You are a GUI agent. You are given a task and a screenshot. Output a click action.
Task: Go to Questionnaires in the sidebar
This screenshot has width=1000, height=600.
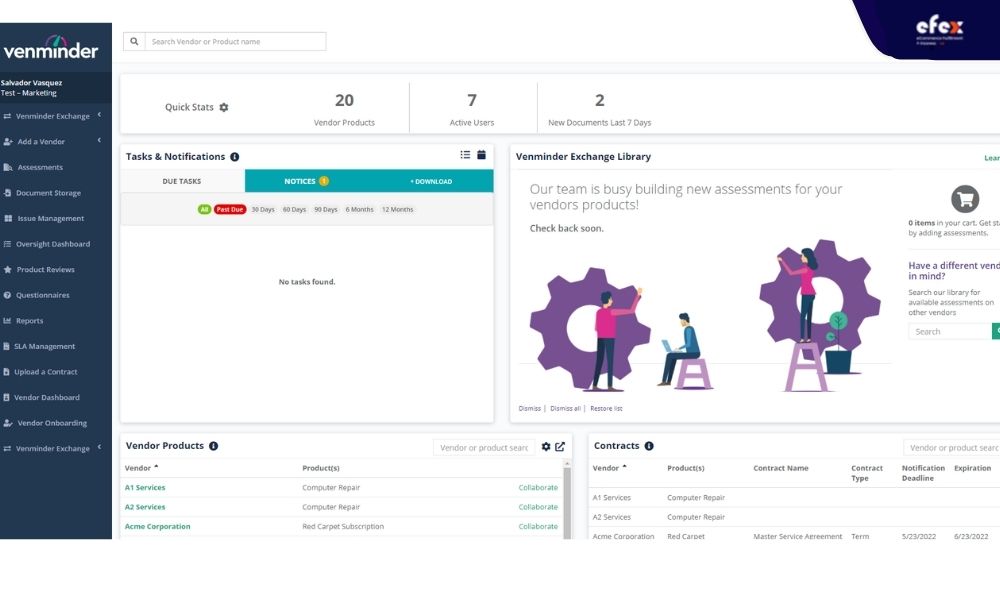point(43,295)
